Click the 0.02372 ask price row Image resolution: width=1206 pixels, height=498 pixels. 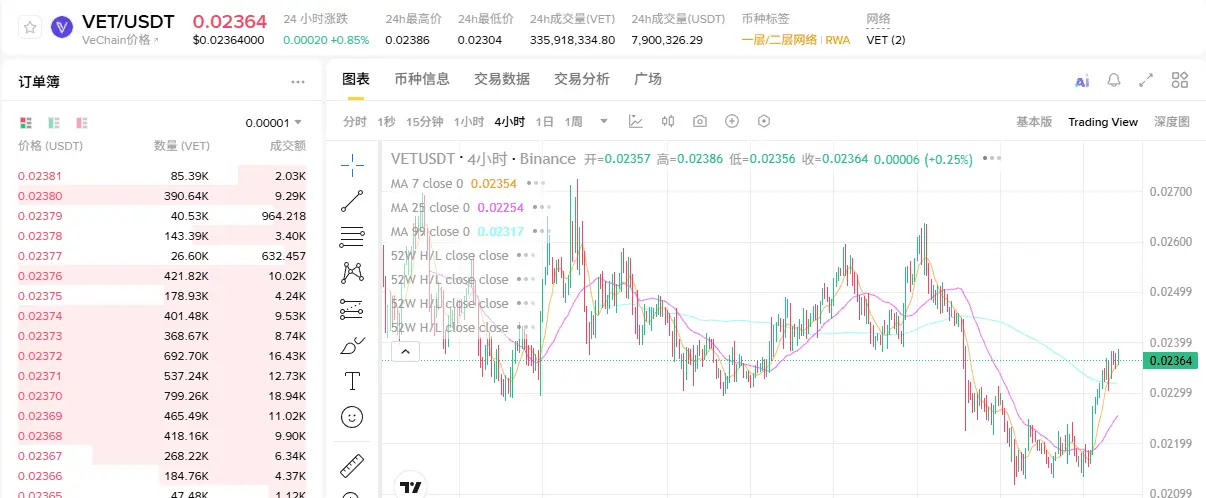click(162, 356)
